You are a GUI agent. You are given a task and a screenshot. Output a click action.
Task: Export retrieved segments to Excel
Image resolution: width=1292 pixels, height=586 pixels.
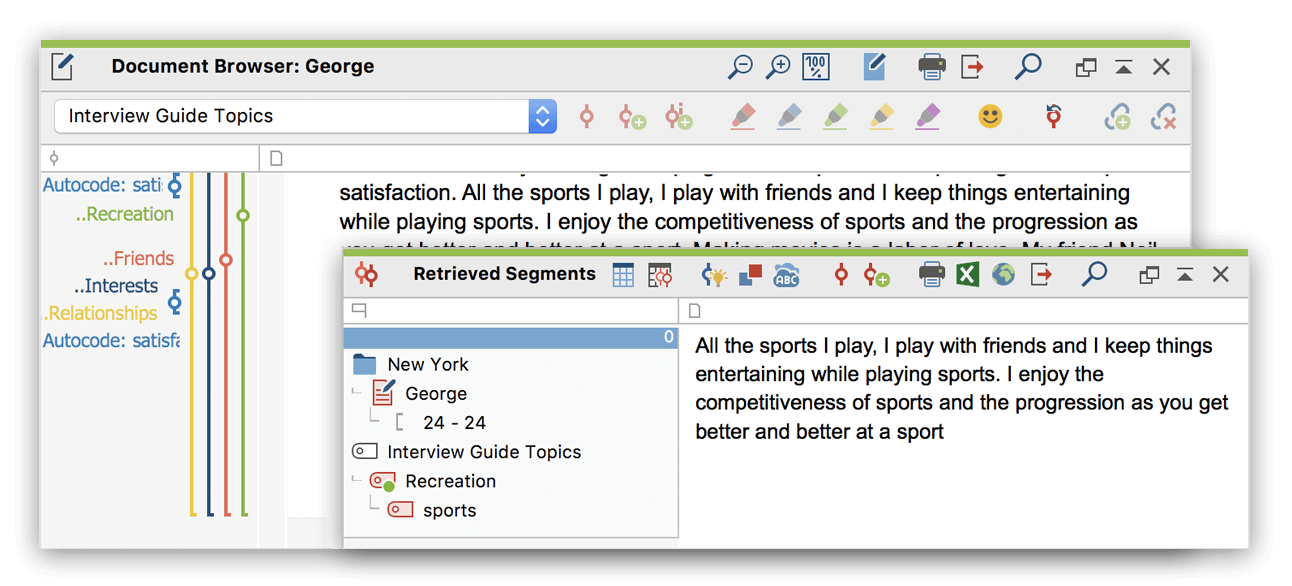tap(967, 274)
